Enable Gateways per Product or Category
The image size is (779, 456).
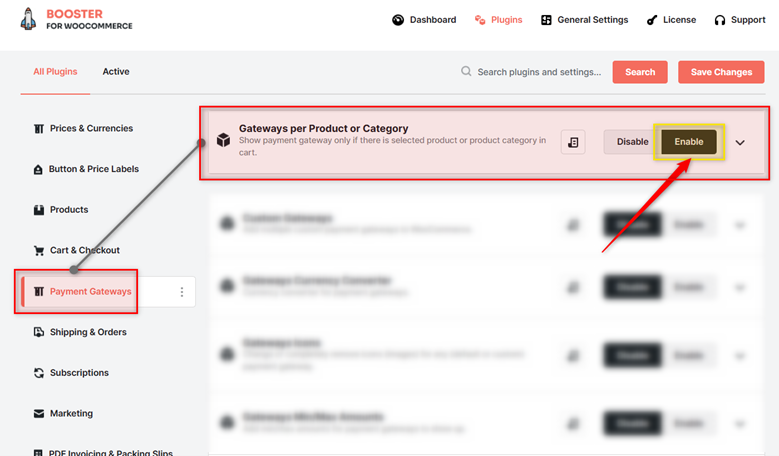[x=689, y=142]
